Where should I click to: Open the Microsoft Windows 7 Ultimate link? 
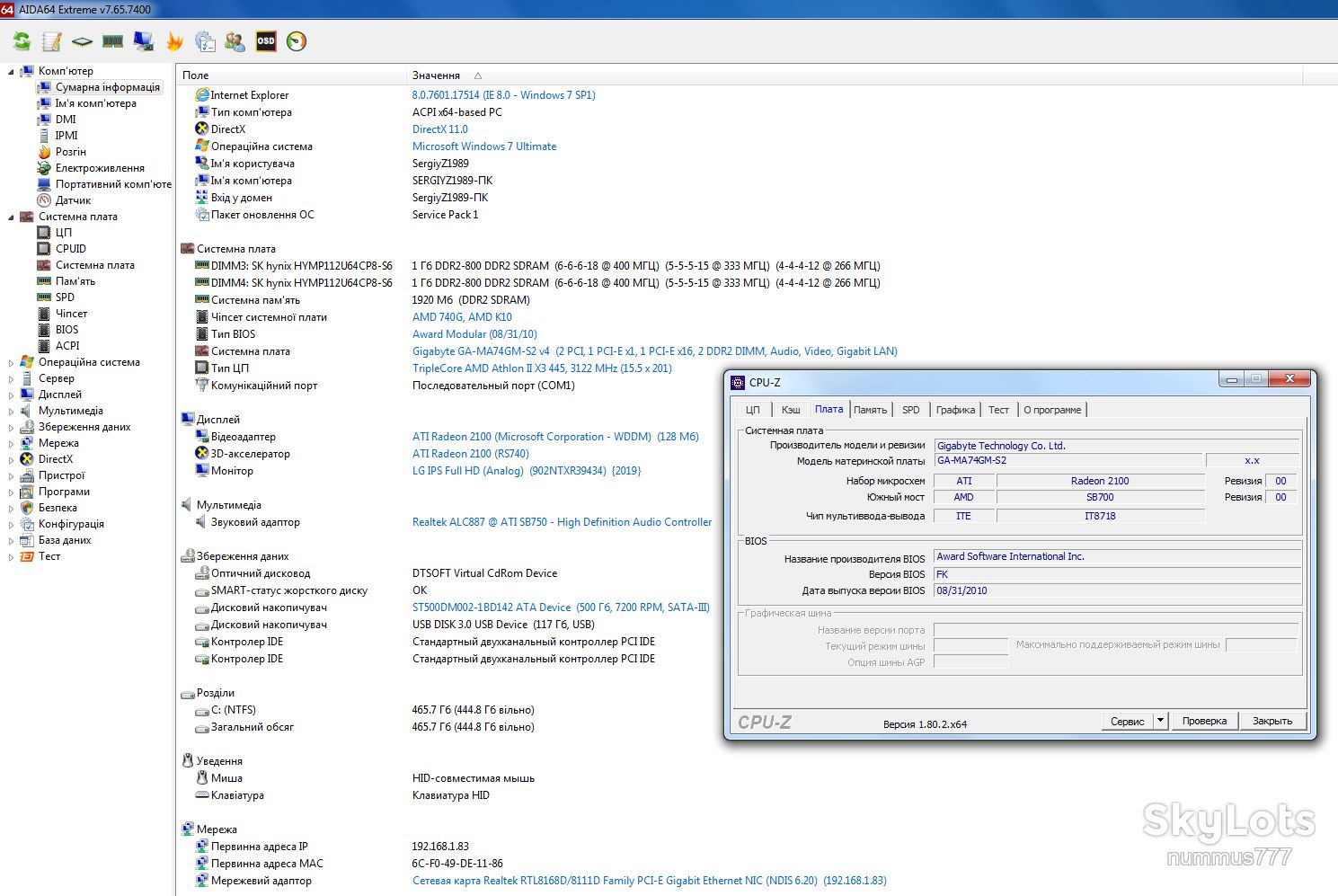484,146
